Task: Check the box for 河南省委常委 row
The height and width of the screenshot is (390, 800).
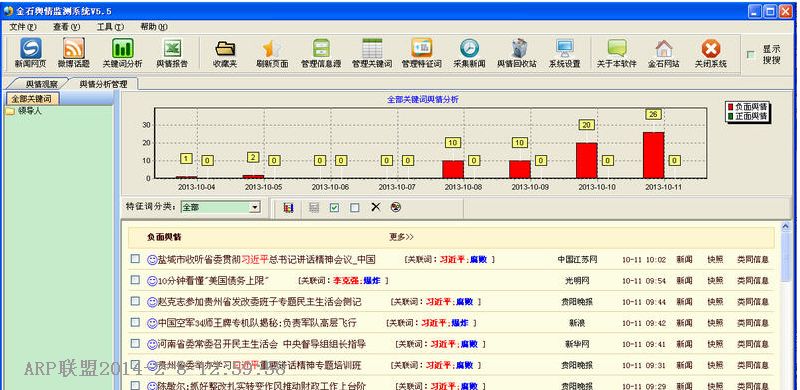Action: 135,344
